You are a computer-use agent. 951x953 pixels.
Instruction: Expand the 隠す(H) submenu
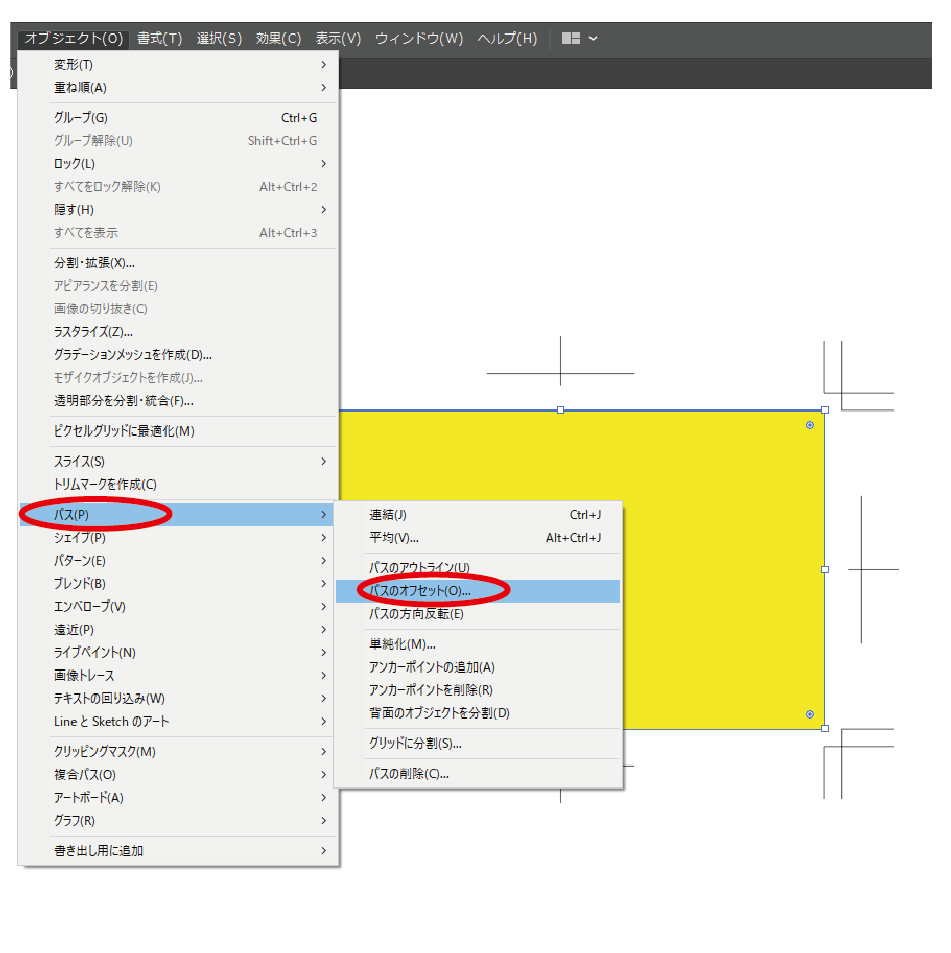178,210
